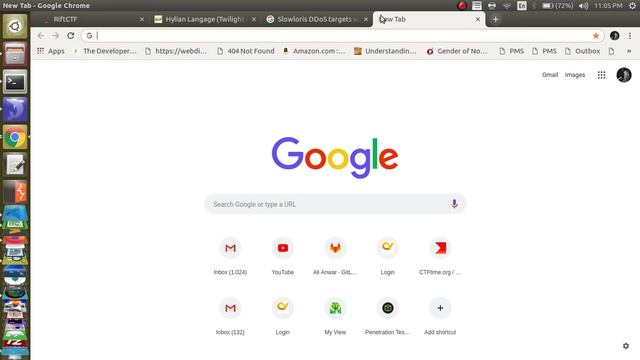The width and height of the screenshot is (640, 360).
Task: Open The Developer... bookmark
Action: click(104, 51)
